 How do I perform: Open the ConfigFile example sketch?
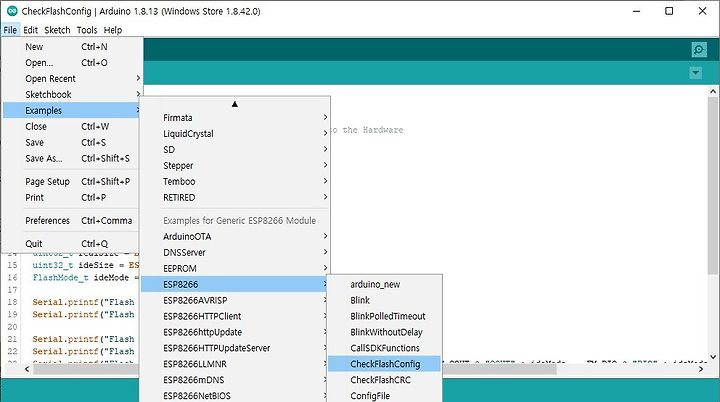(x=384, y=396)
